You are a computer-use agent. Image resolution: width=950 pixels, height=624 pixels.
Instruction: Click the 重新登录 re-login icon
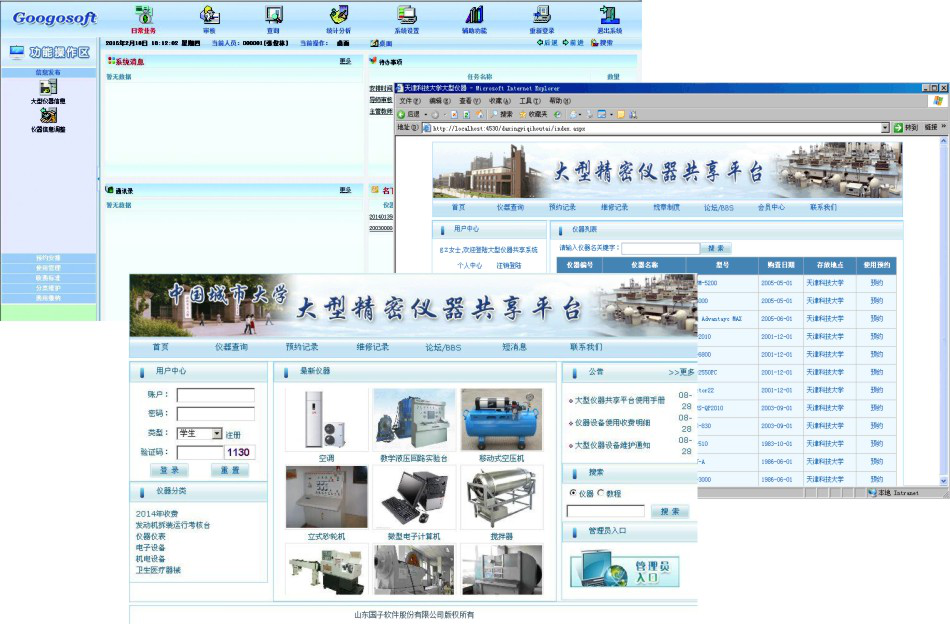tap(541, 15)
